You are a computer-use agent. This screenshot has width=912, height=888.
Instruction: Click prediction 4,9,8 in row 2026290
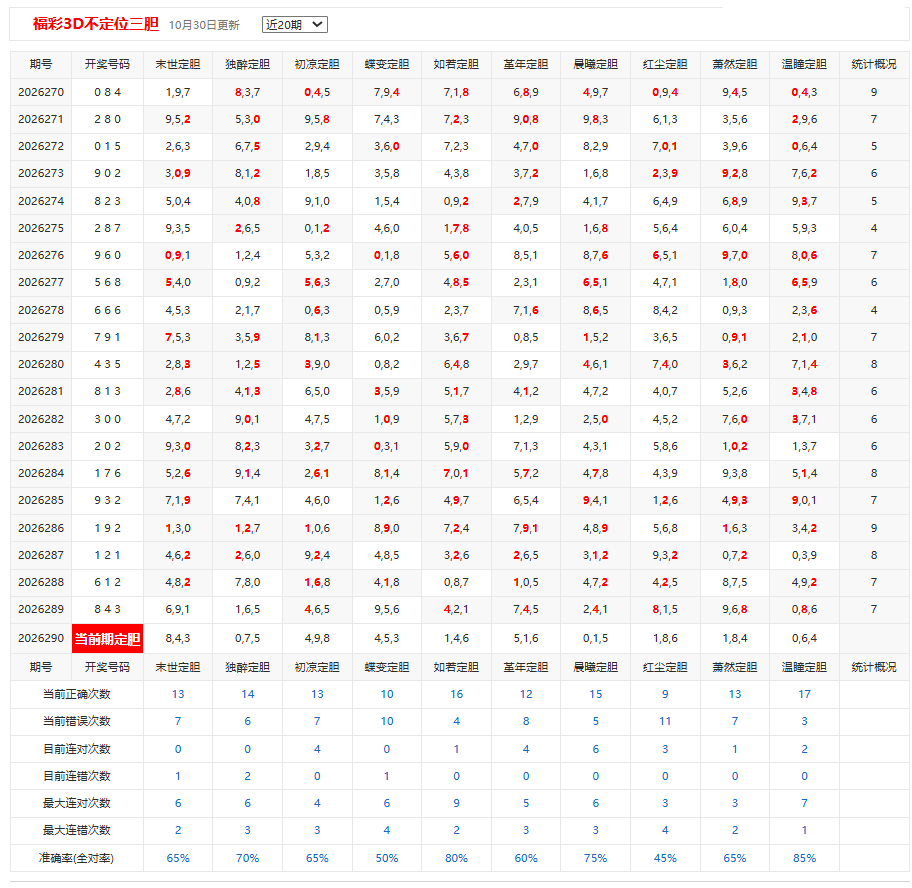tap(317, 638)
